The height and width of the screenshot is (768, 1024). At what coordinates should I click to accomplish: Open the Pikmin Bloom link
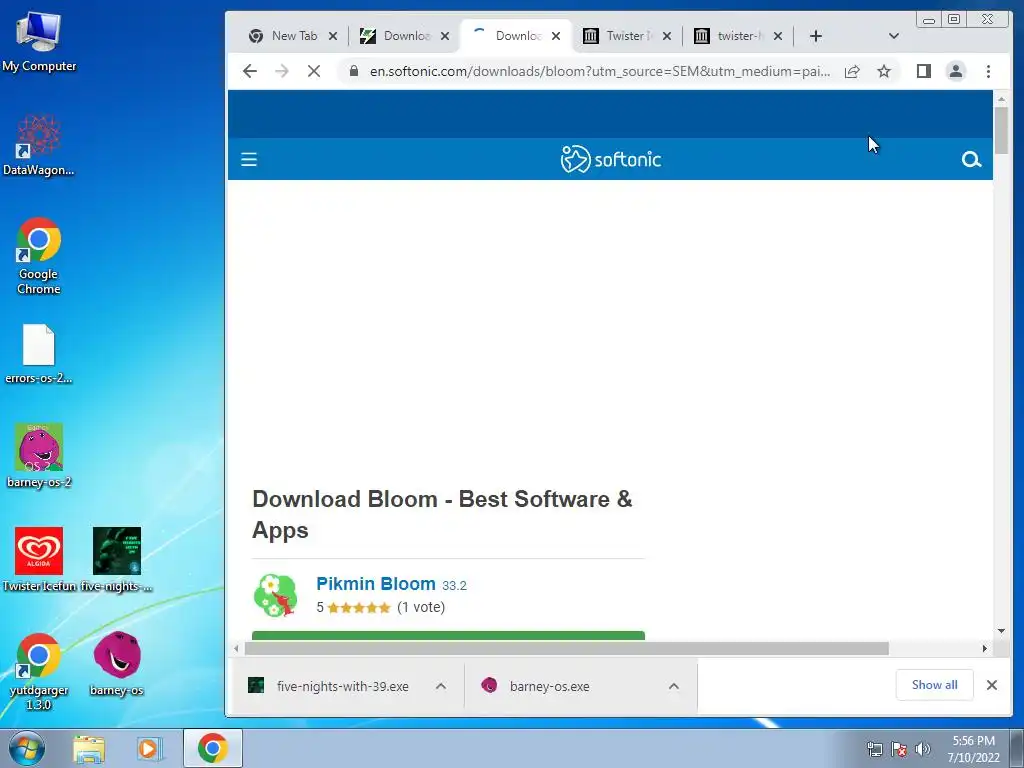[x=376, y=584]
